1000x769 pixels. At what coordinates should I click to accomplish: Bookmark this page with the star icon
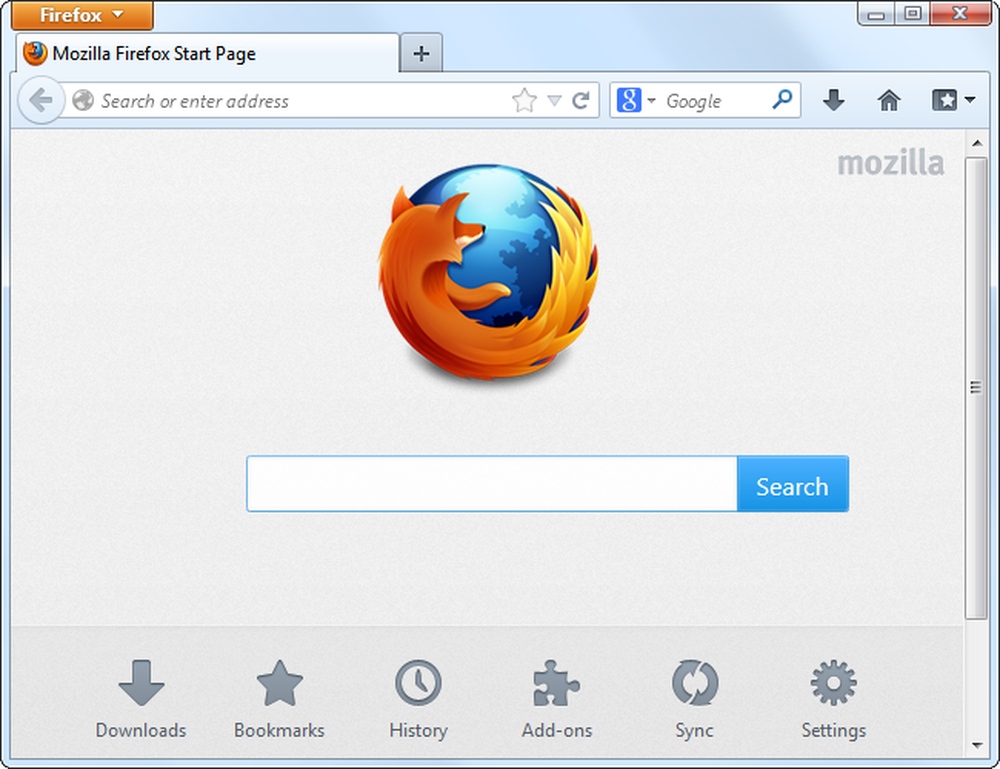click(x=524, y=100)
